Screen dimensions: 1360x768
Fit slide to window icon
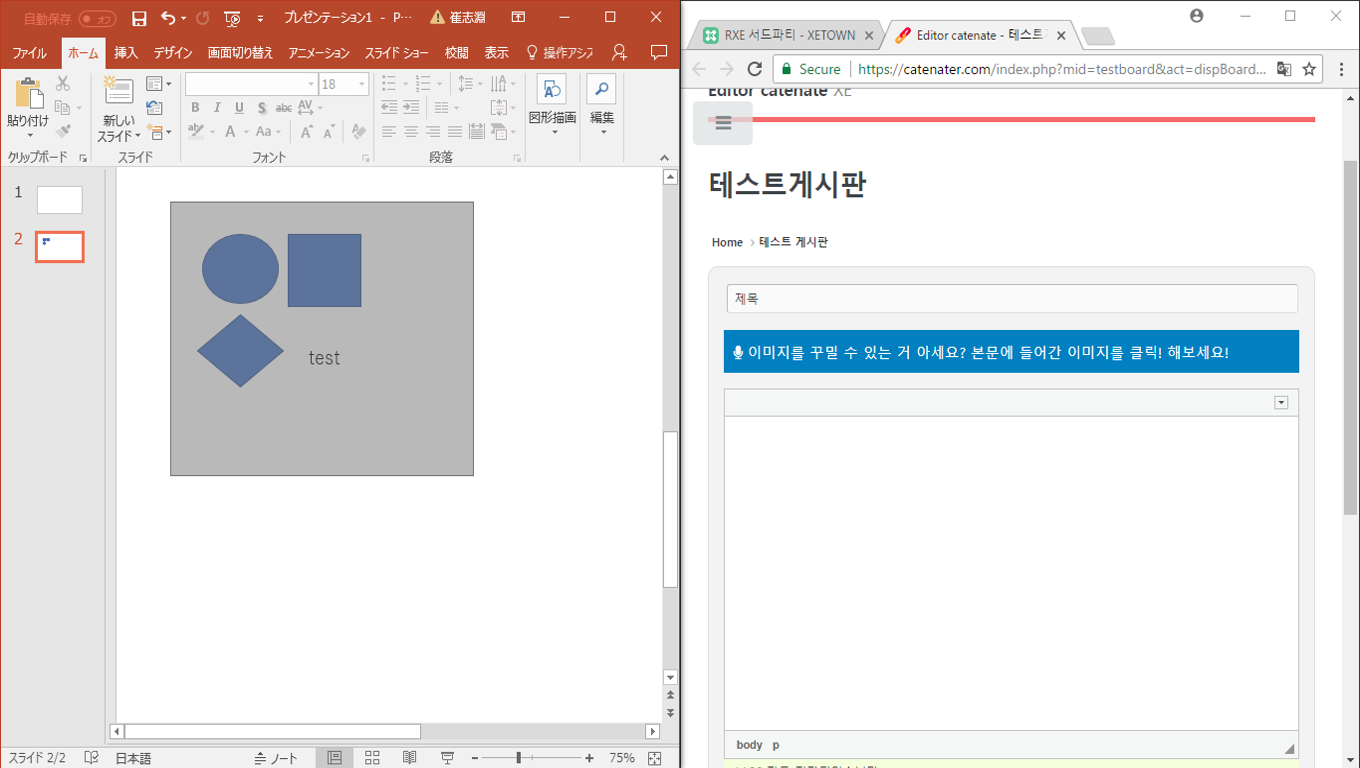pos(655,758)
